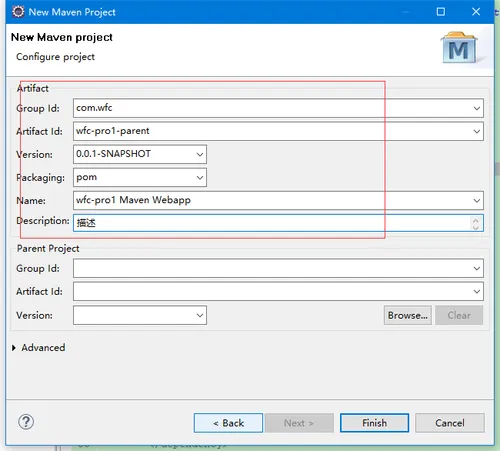Click the Finish button
This screenshot has height=451, width=500.
click(374, 423)
